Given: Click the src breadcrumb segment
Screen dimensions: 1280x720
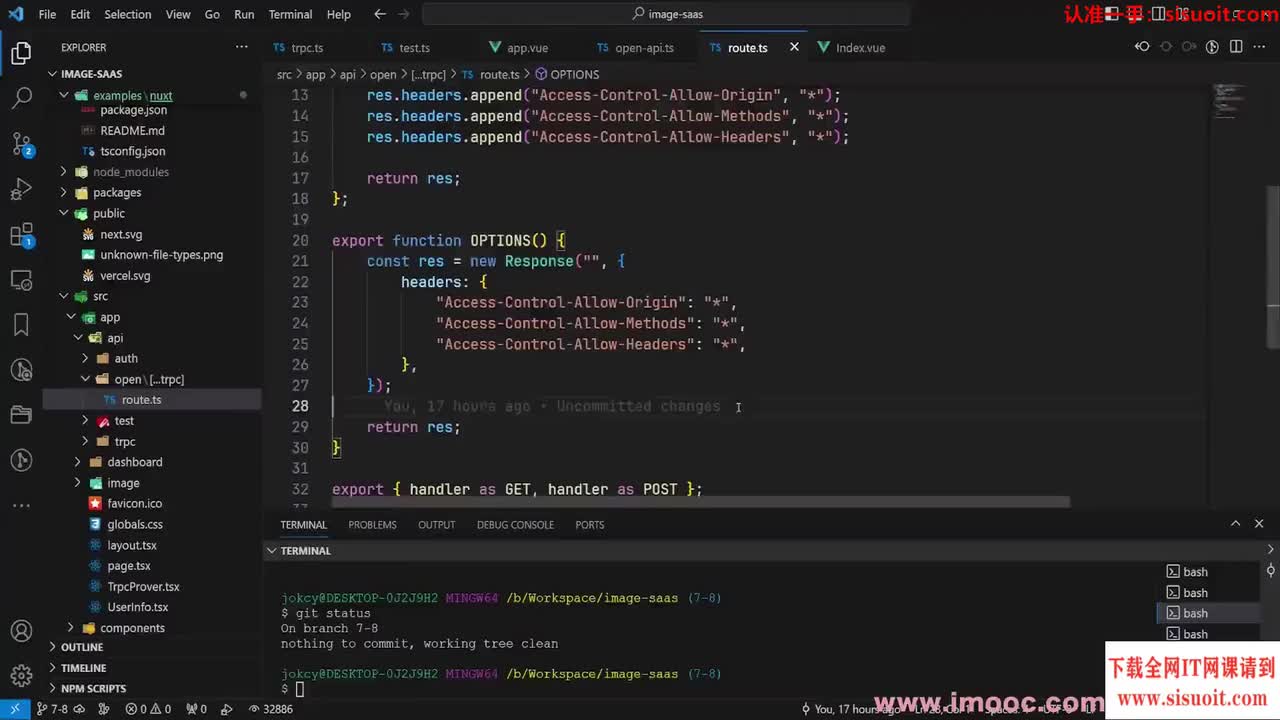Looking at the screenshot, I should click(284, 74).
